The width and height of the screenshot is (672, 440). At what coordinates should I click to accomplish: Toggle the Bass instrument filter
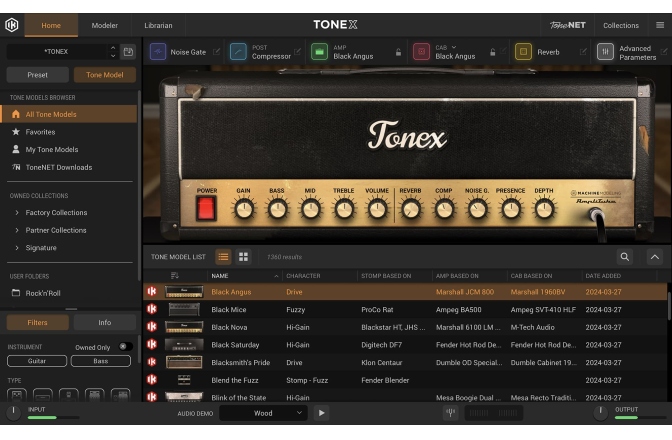[101, 361]
